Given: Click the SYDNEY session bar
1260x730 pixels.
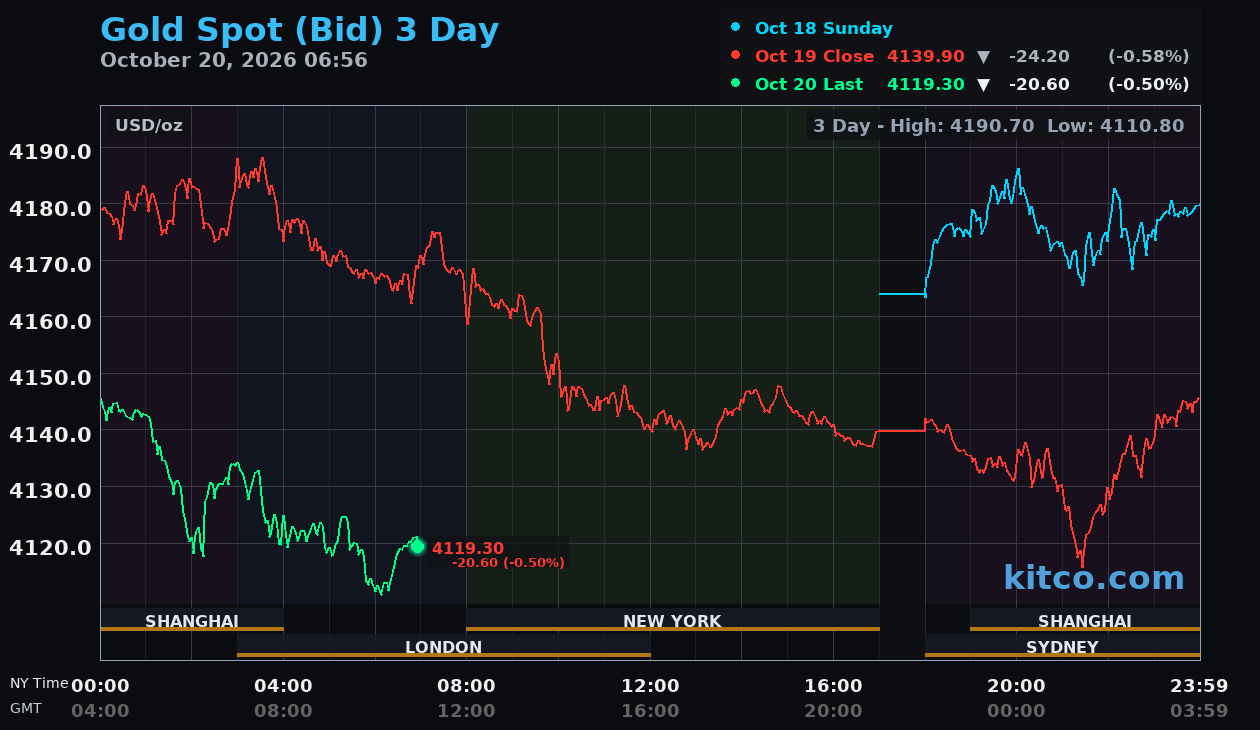Looking at the screenshot, I should (x=1062, y=646).
